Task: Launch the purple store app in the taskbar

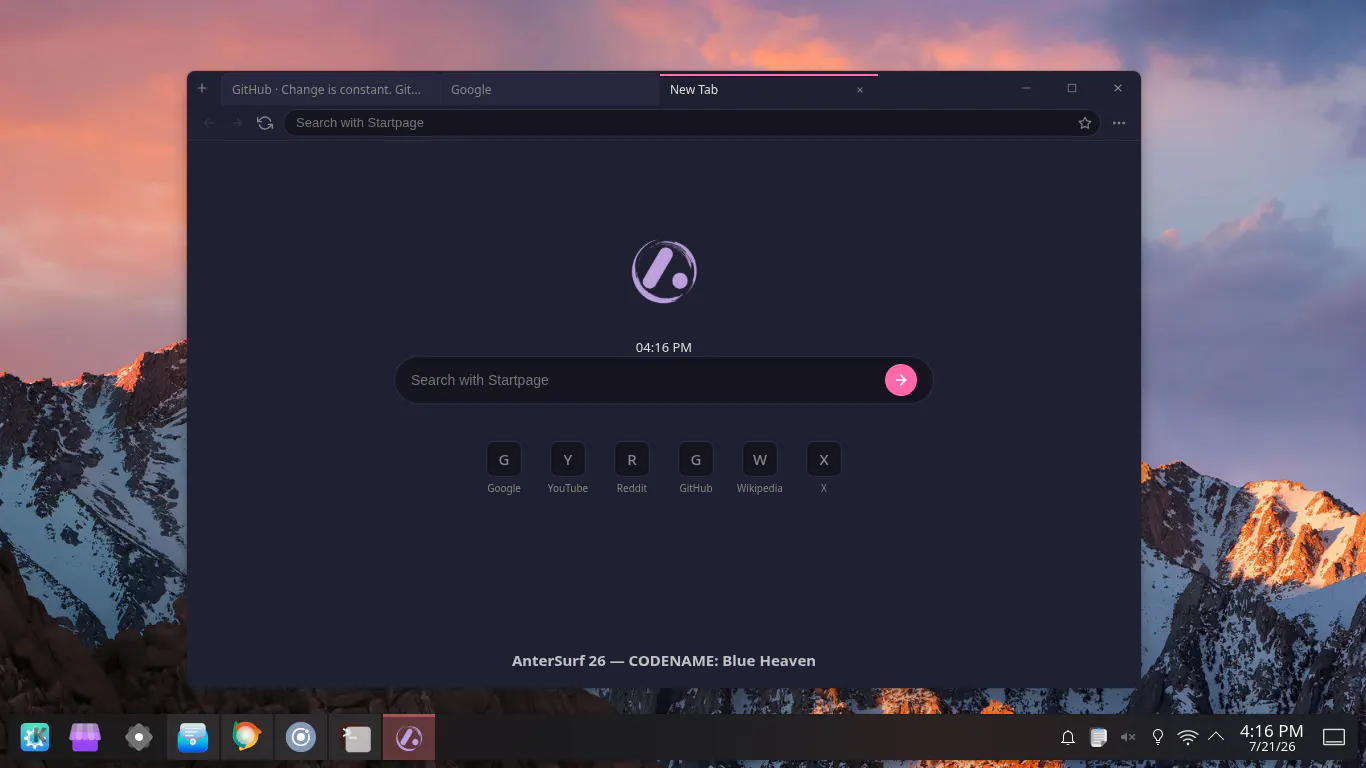Action: pyautogui.click(x=85, y=738)
